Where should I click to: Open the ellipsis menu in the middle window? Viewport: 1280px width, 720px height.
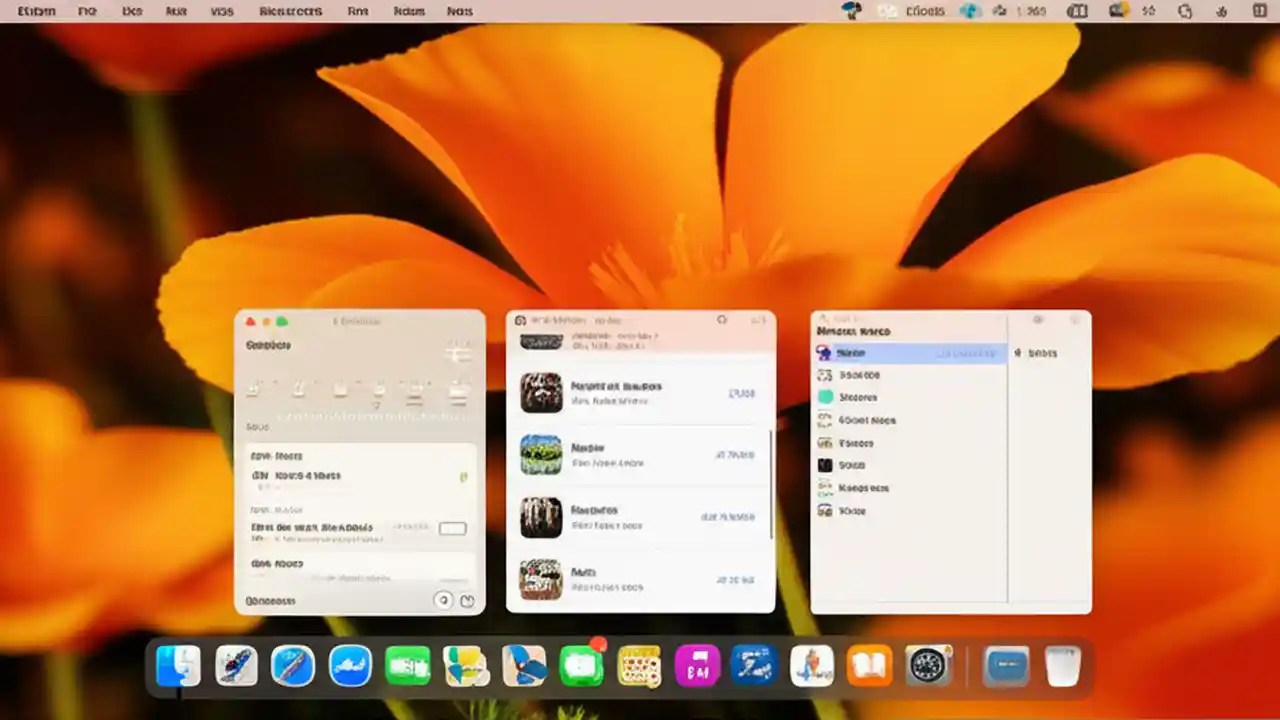(759, 319)
